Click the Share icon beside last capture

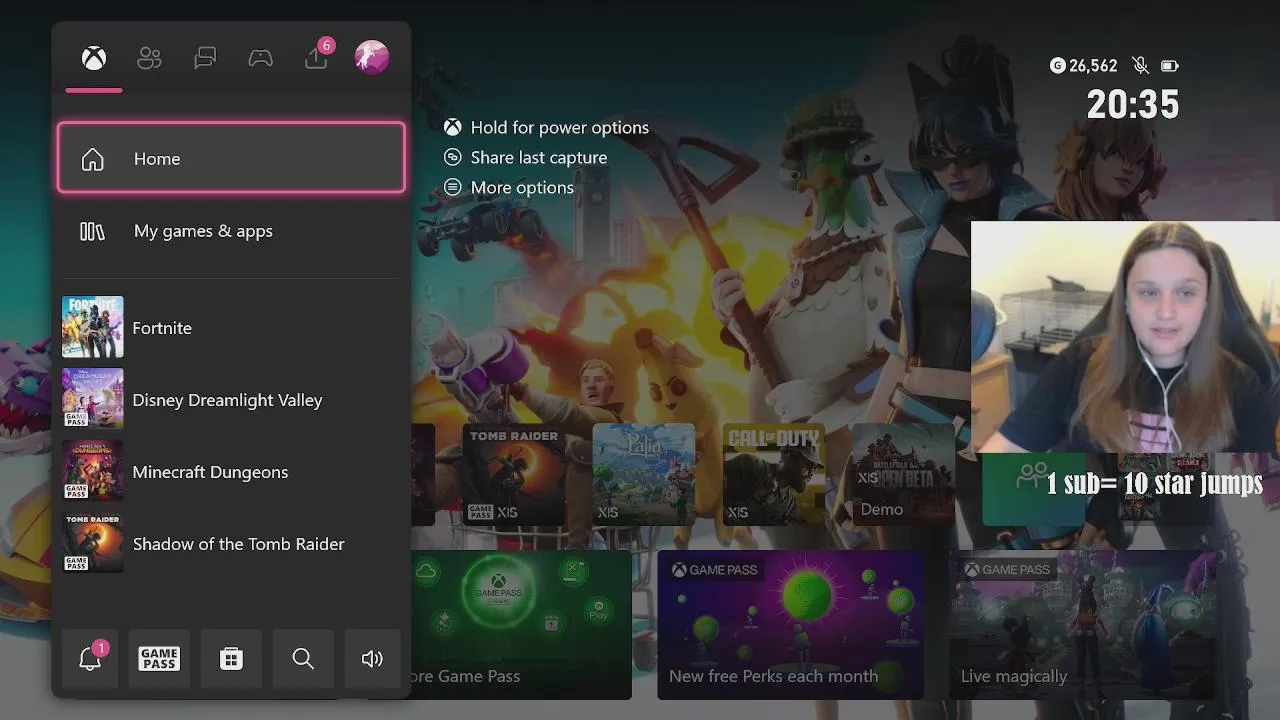point(453,158)
